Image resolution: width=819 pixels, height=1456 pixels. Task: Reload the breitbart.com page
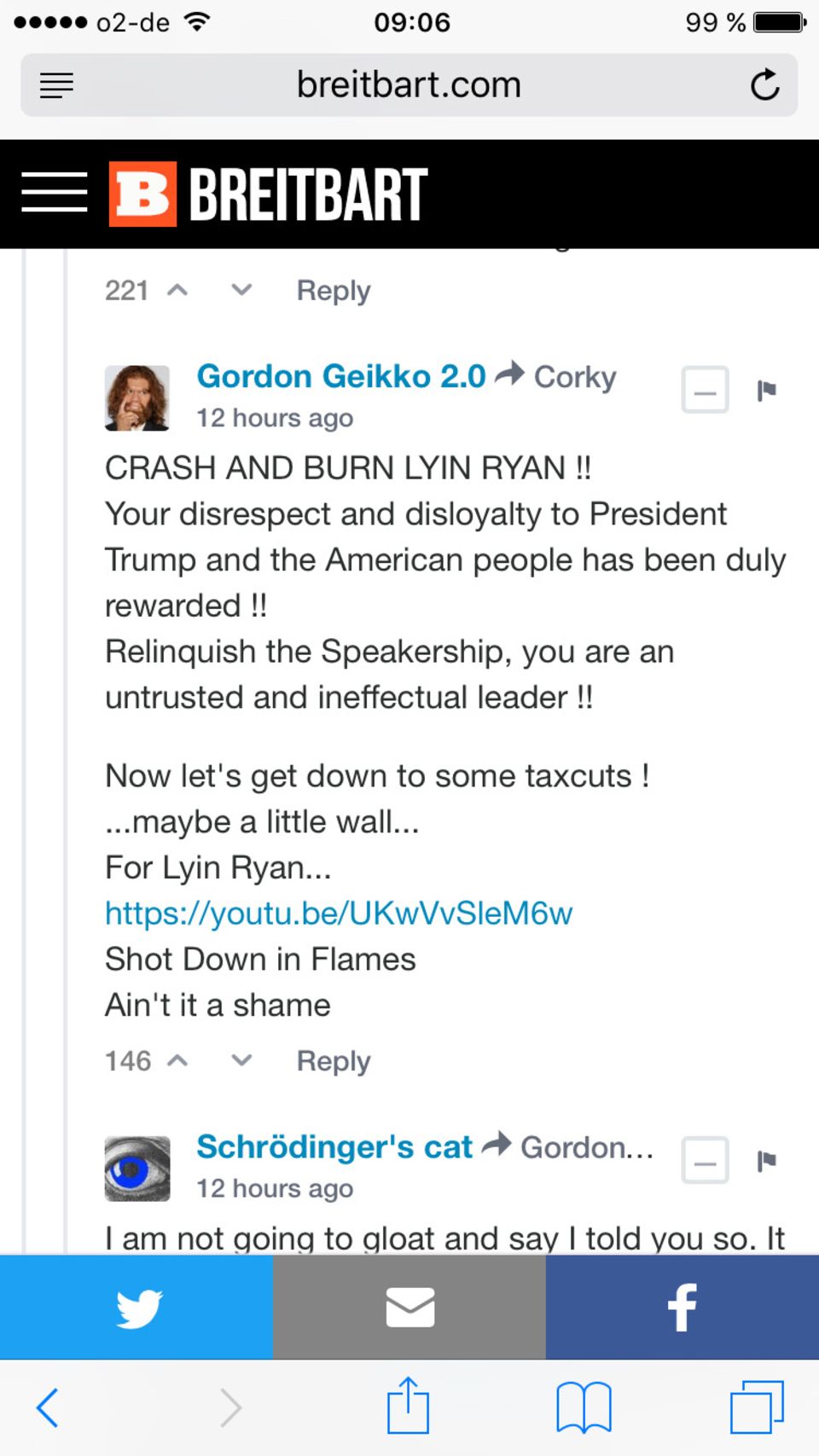coord(764,85)
